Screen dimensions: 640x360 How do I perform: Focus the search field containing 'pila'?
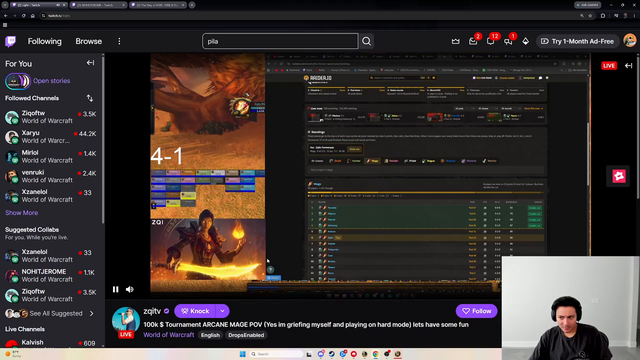coord(280,41)
